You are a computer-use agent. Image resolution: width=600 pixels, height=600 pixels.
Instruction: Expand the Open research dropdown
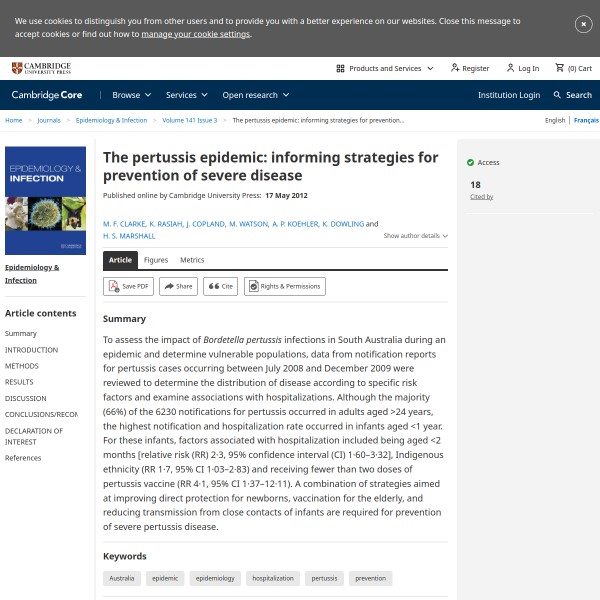tap(255, 95)
